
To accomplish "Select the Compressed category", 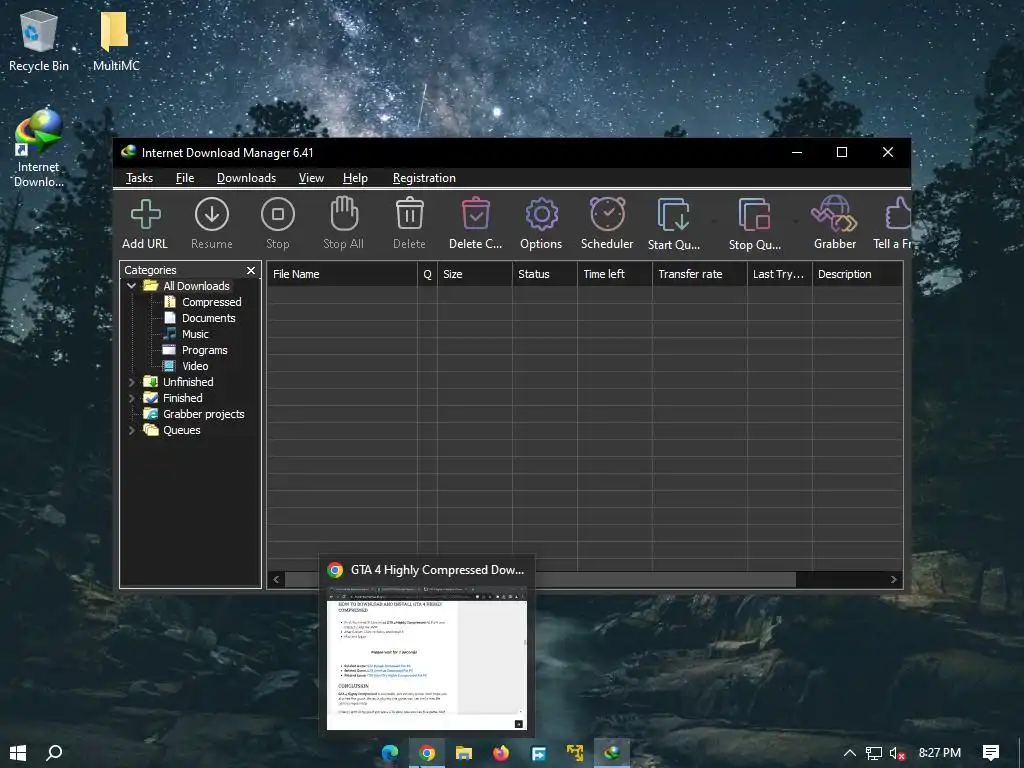I will pyautogui.click(x=202, y=302).
